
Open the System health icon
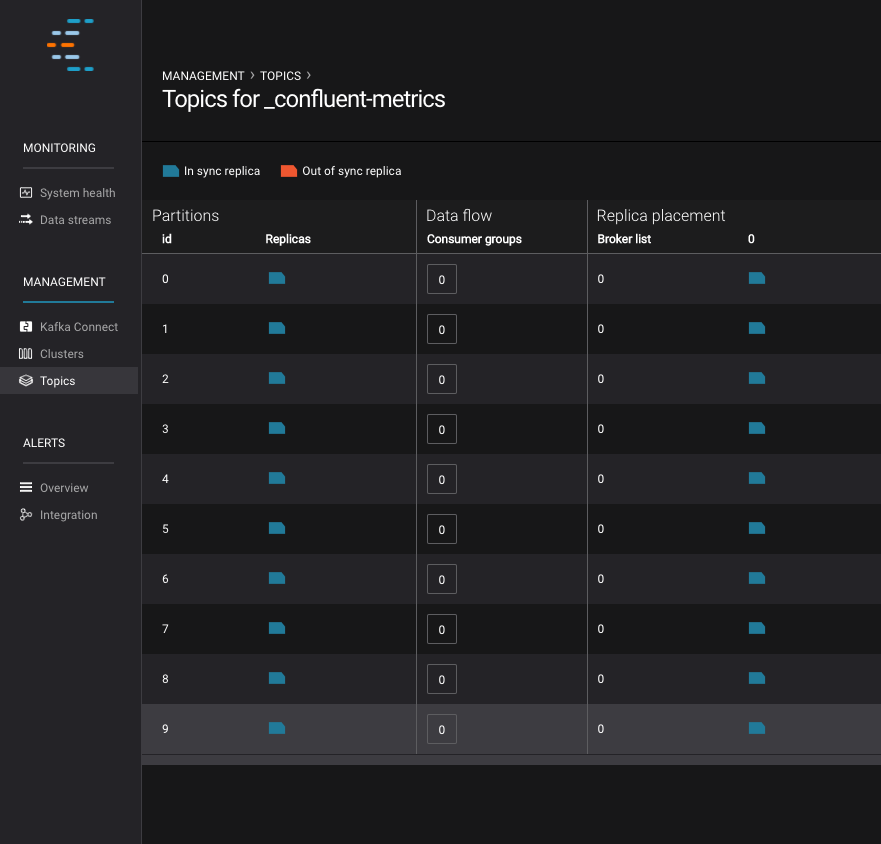26,193
